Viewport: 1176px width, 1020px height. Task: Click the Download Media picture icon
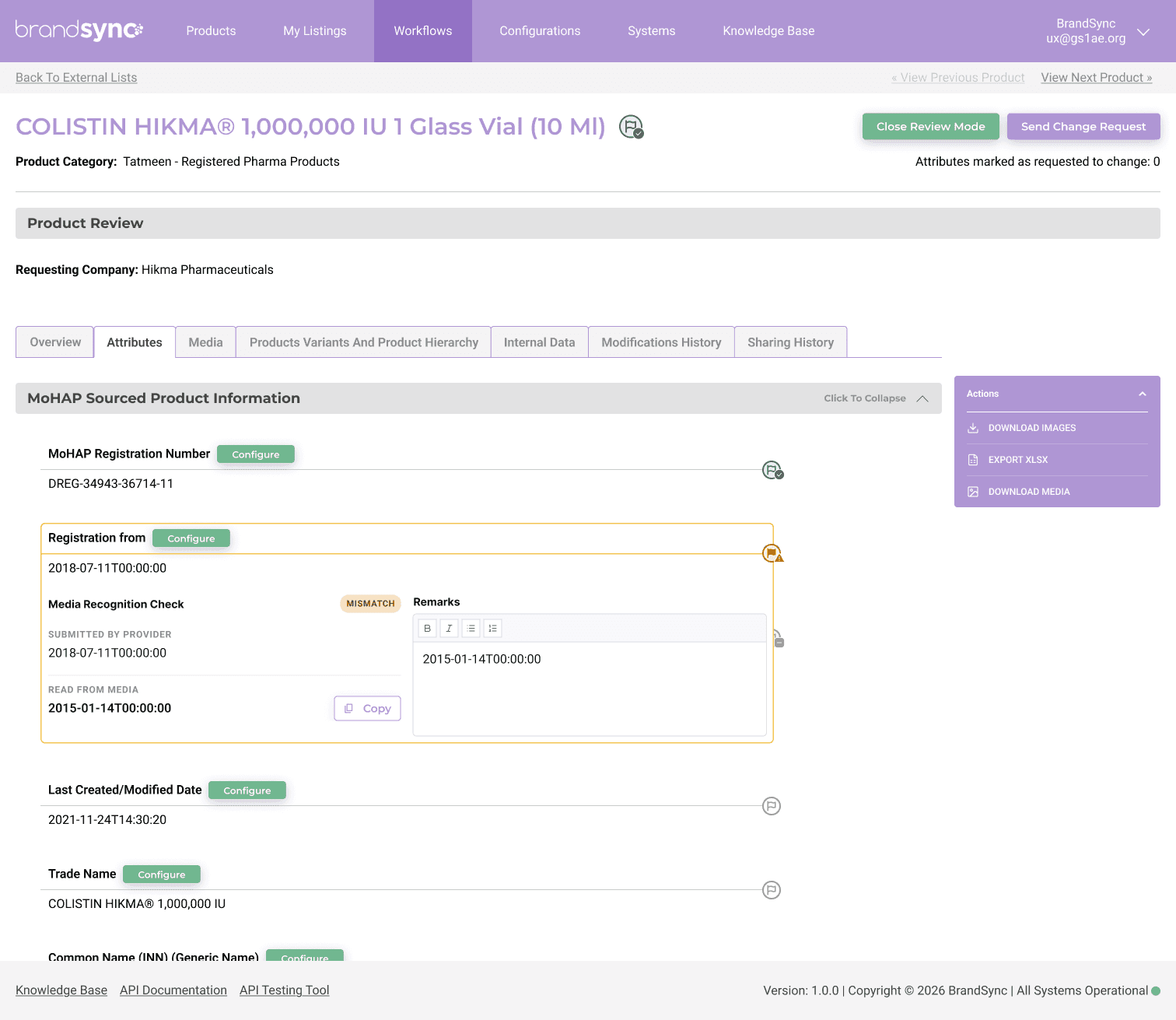tap(973, 492)
